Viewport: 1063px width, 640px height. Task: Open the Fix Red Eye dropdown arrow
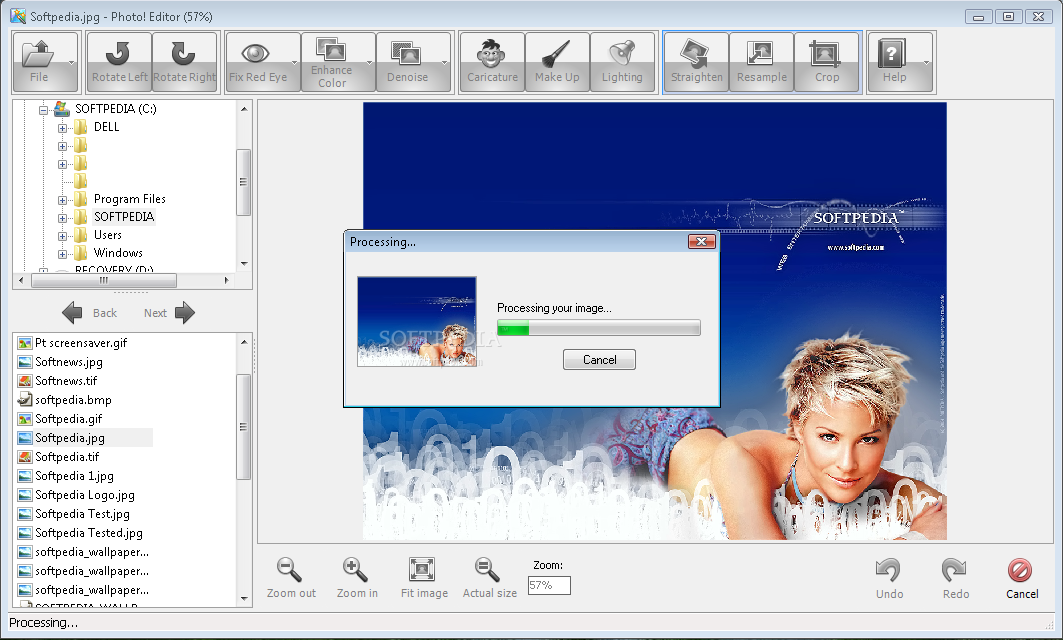[294, 63]
